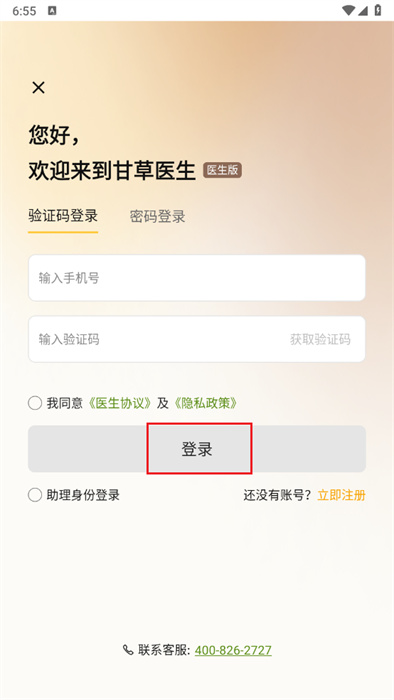The width and height of the screenshot is (394, 700).
Task: Tap 获取验证码 to request a code
Action: point(320,339)
